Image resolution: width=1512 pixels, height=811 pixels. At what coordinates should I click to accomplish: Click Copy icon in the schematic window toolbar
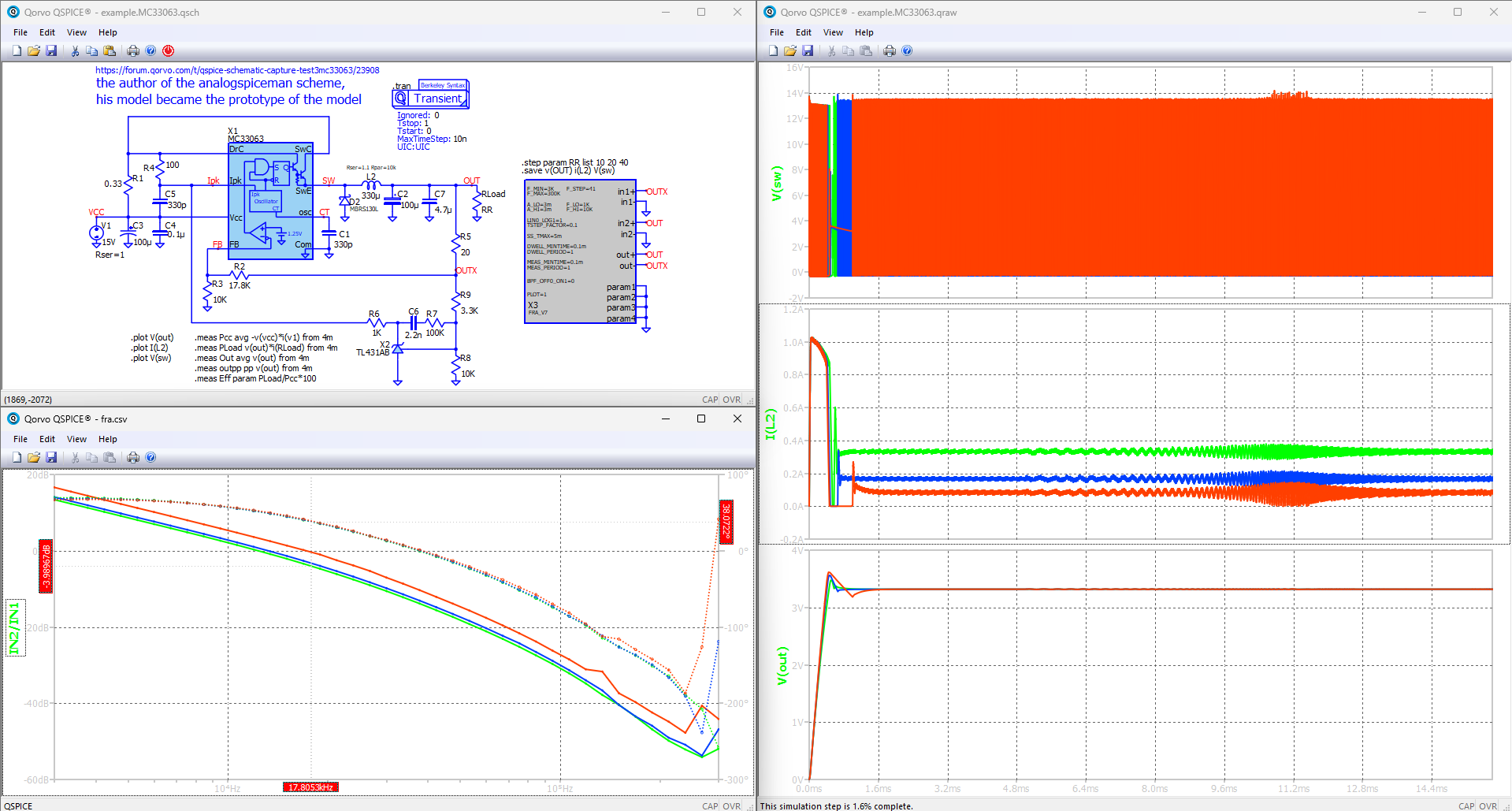tap(92, 51)
